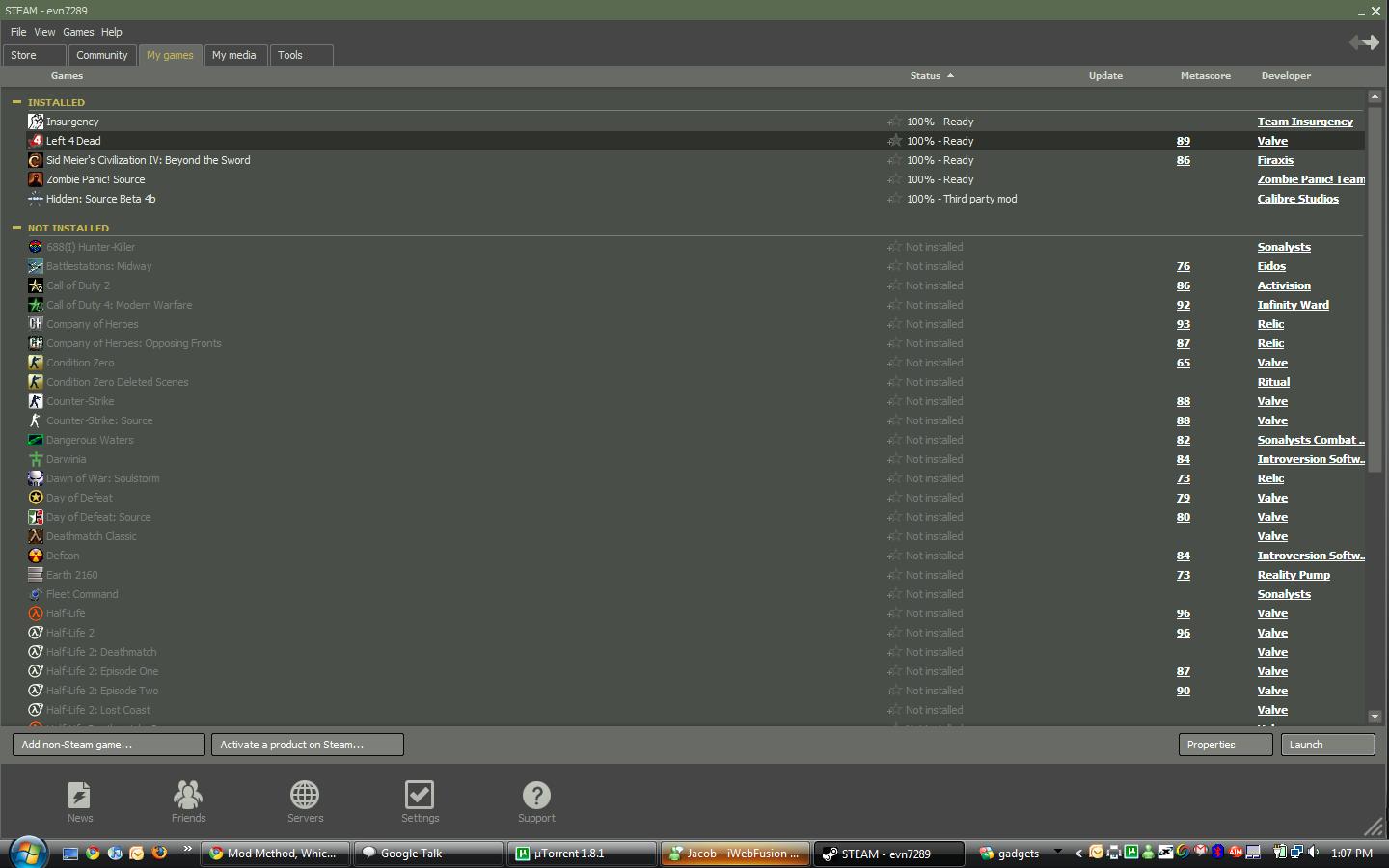Screen dimensions: 1389x868
Task: Click Activate a product on Steam button
Action: (x=308, y=745)
